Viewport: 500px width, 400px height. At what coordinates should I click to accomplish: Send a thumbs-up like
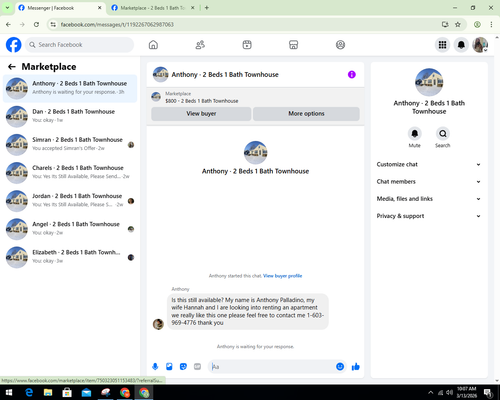point(356,367)
